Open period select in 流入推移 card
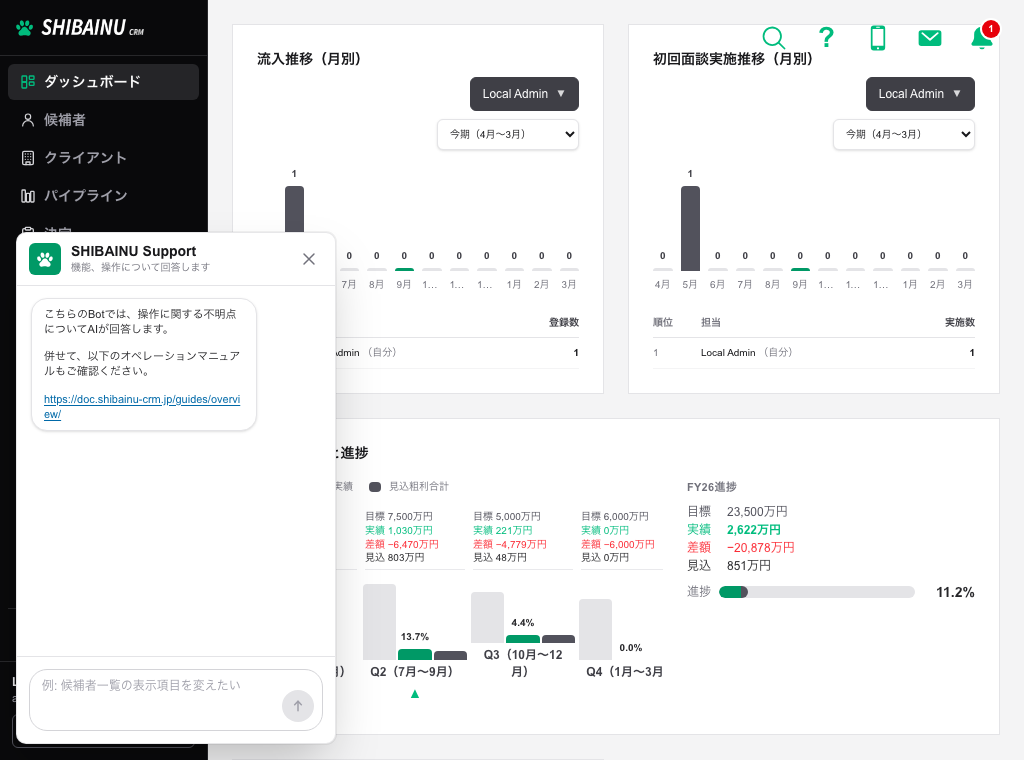The height and width of the screenshot is (760, 1024). tap(507, 135)
